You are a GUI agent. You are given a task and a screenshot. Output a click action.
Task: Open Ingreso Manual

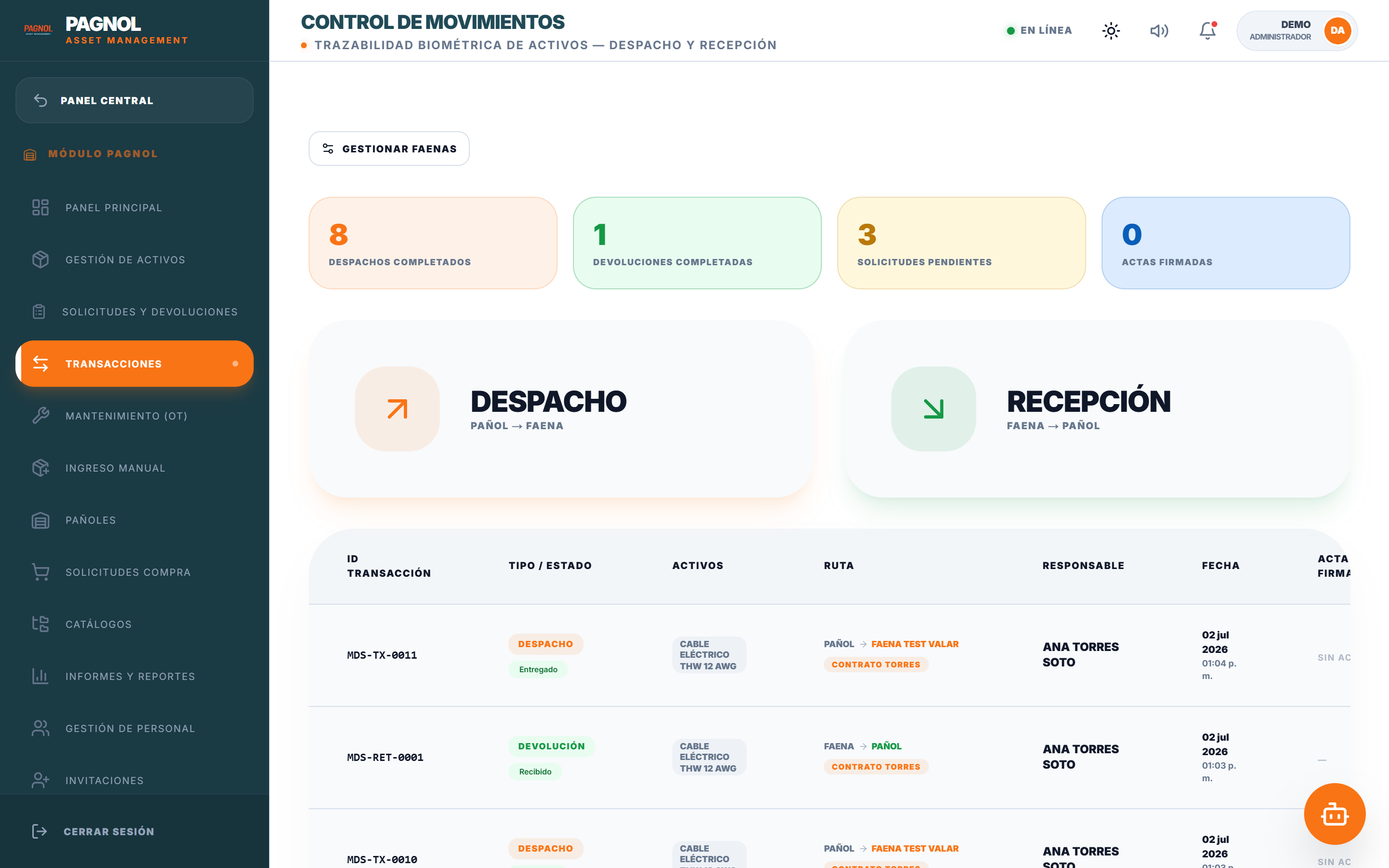pos(134,468)
